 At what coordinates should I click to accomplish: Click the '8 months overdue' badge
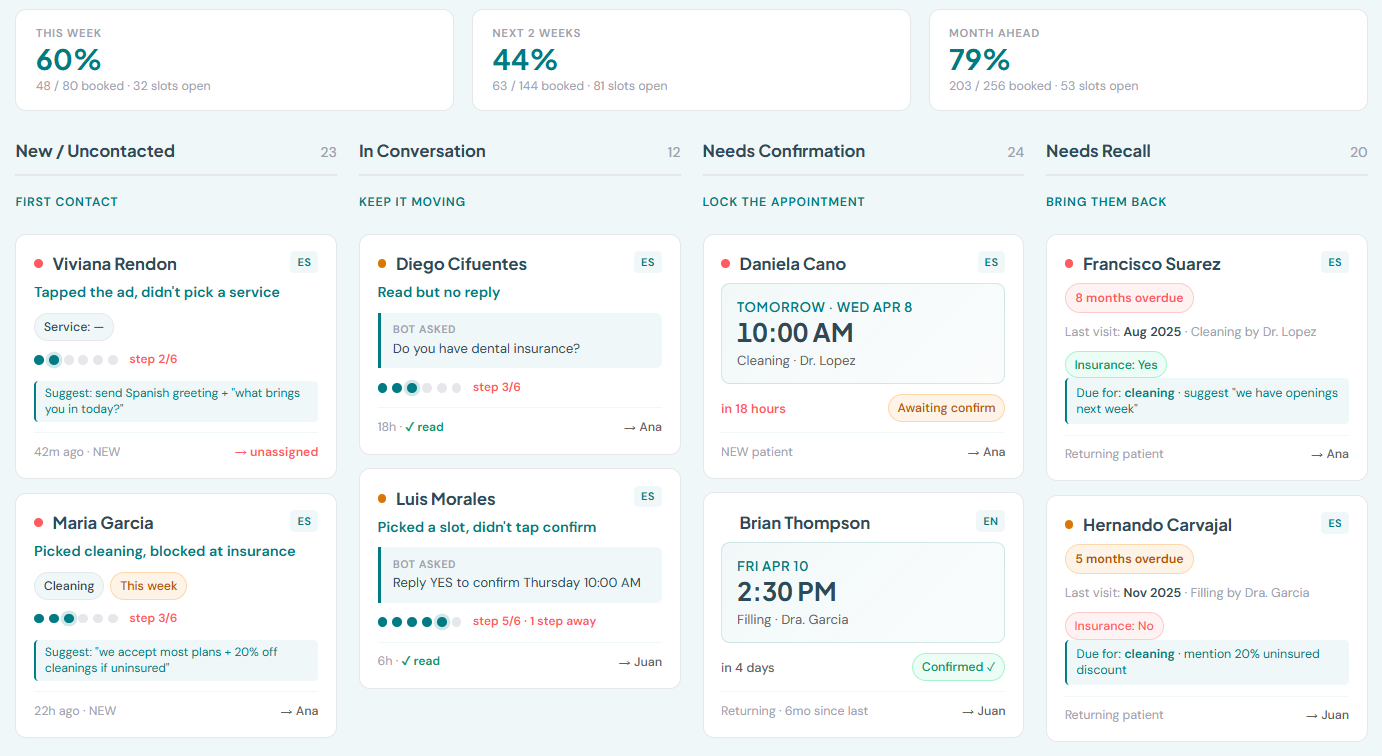tap(1129, 298)
